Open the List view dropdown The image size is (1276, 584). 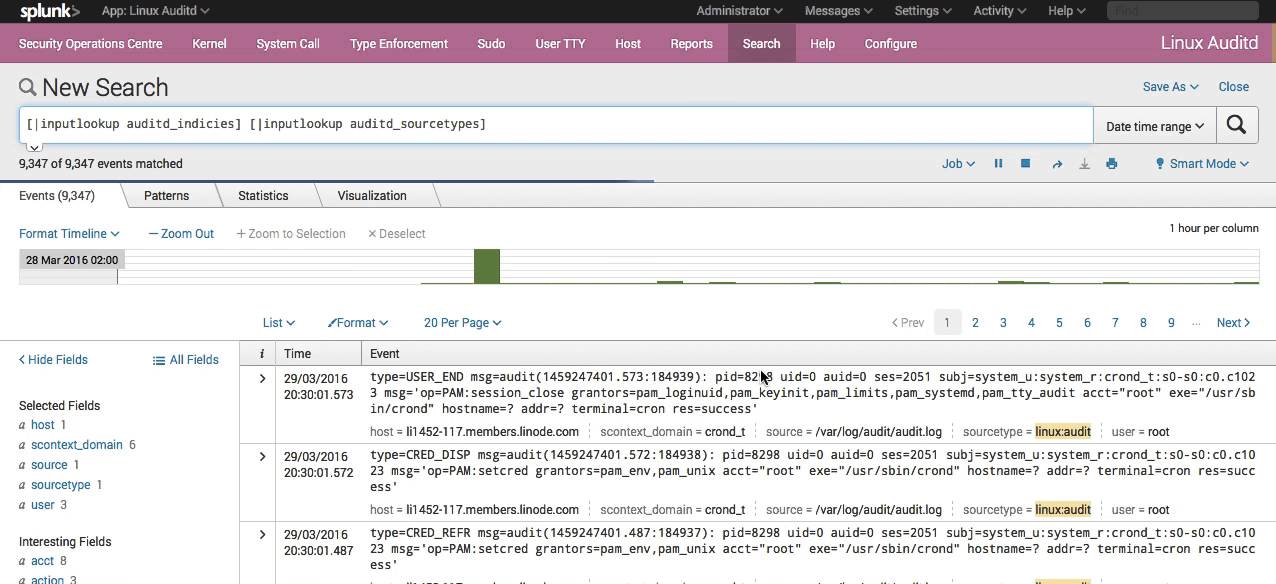(x=279, y=323)
